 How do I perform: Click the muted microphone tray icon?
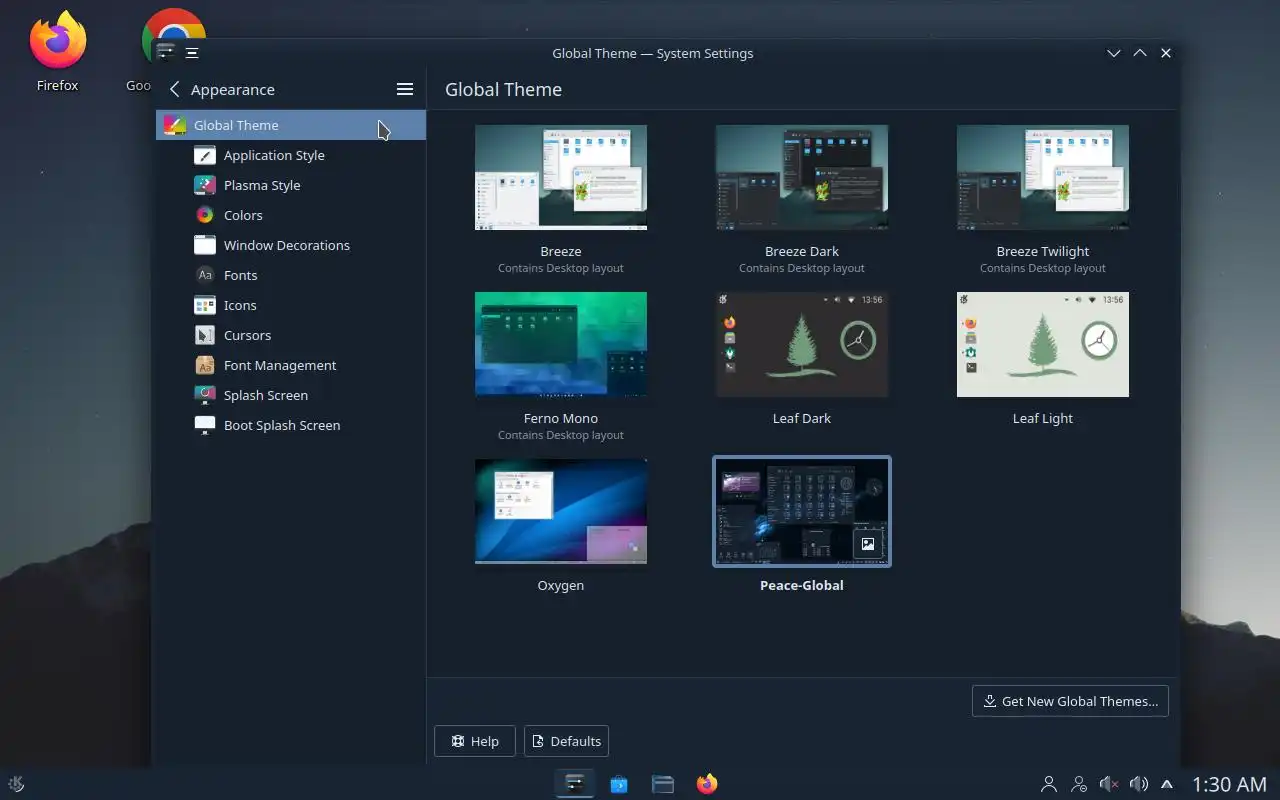coord(1108,784)
